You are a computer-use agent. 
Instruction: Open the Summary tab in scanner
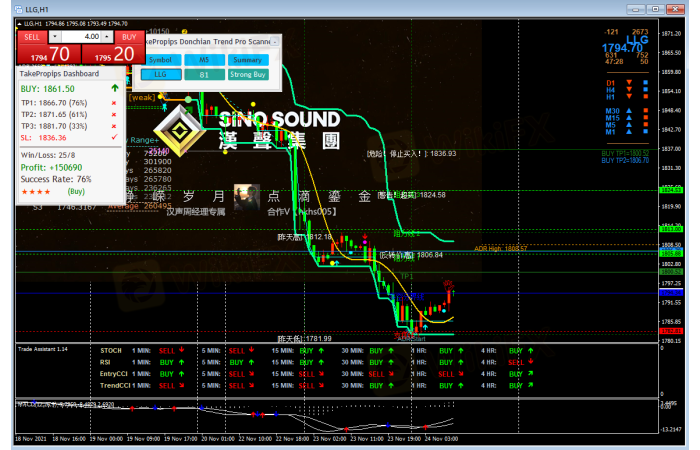click(247, 60)
